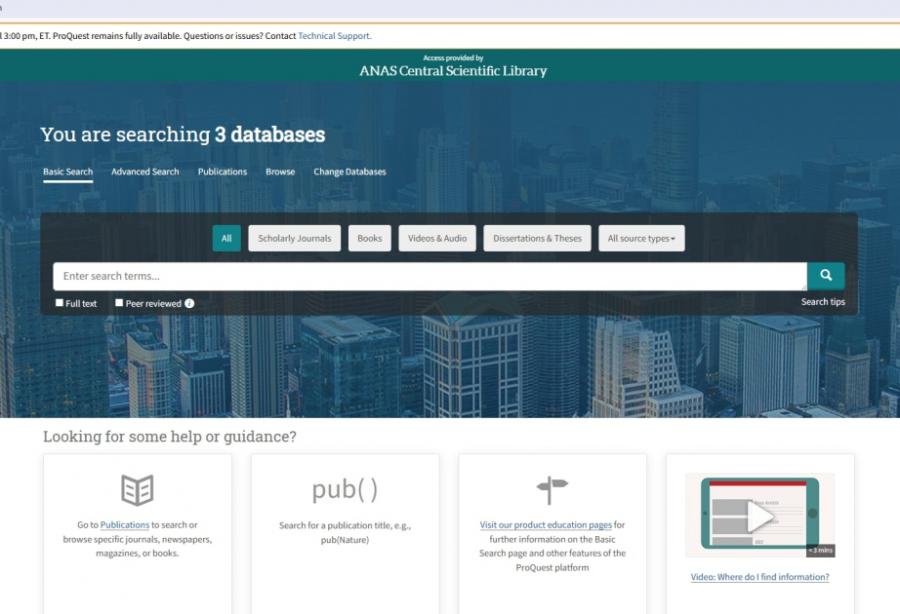Click the Technical Support link
900x614 pixels.
coord(334,35)
